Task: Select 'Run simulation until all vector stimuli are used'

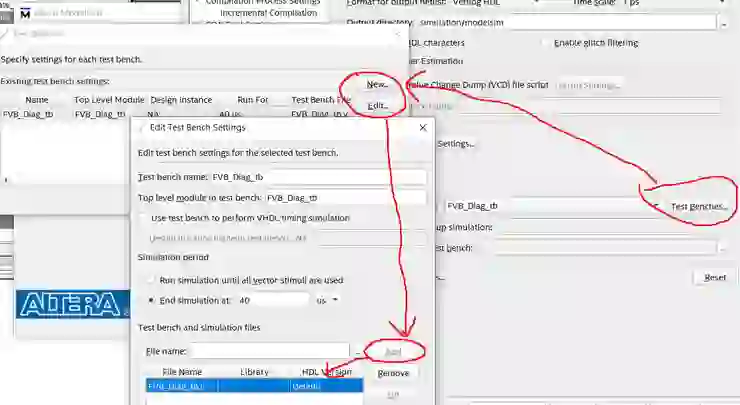Action: click(151, 280)
